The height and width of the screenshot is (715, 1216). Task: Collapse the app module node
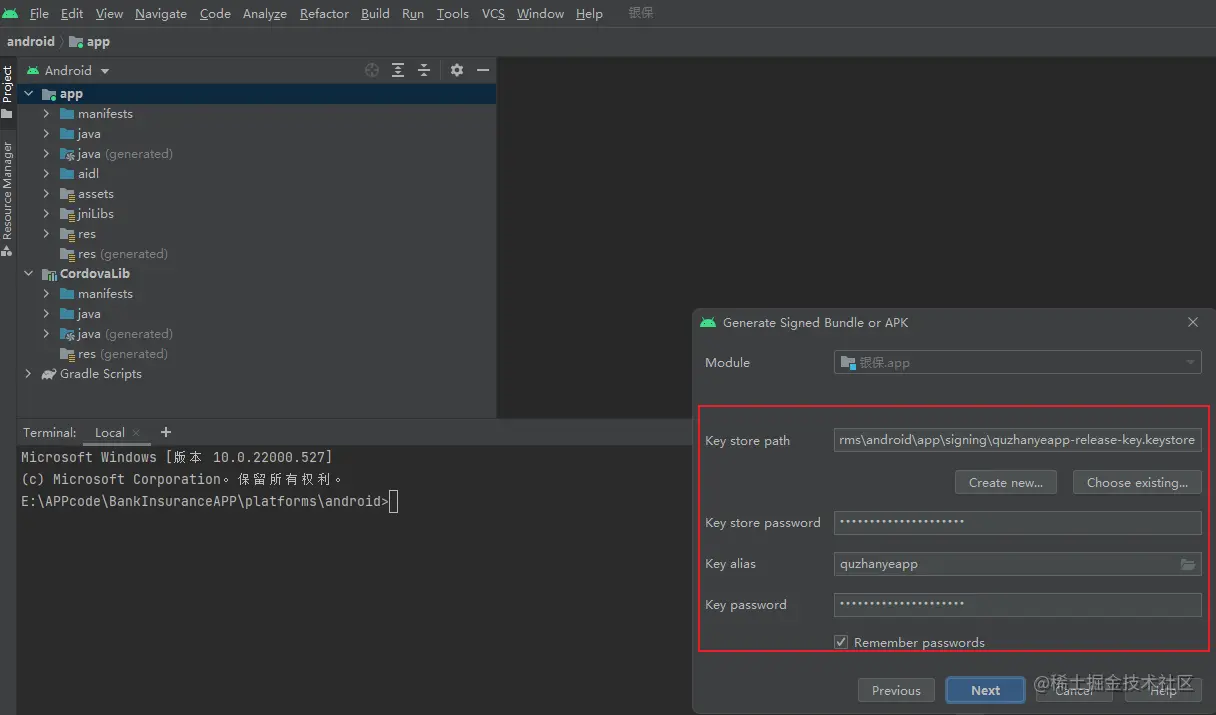[28, 94]
